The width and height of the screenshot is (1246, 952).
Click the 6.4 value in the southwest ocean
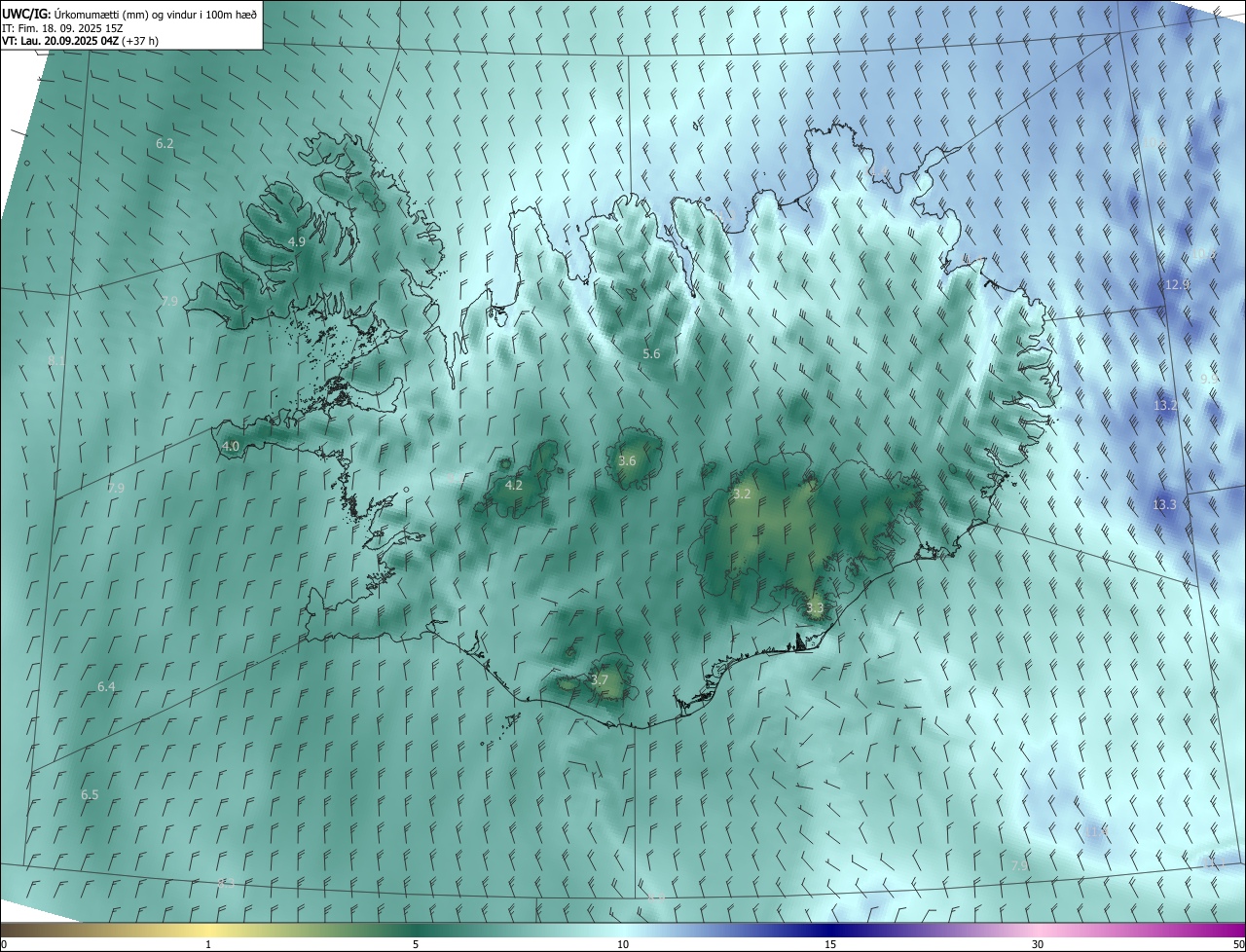[106, 687]
